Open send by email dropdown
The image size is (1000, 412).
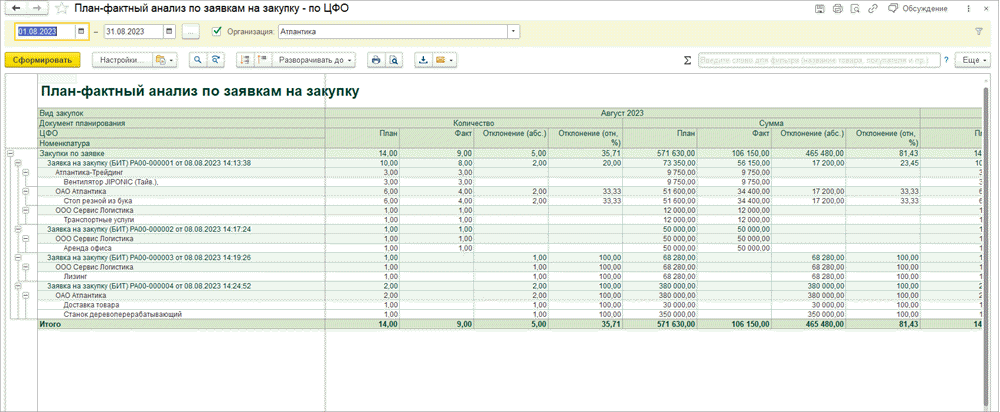point(445,59)
